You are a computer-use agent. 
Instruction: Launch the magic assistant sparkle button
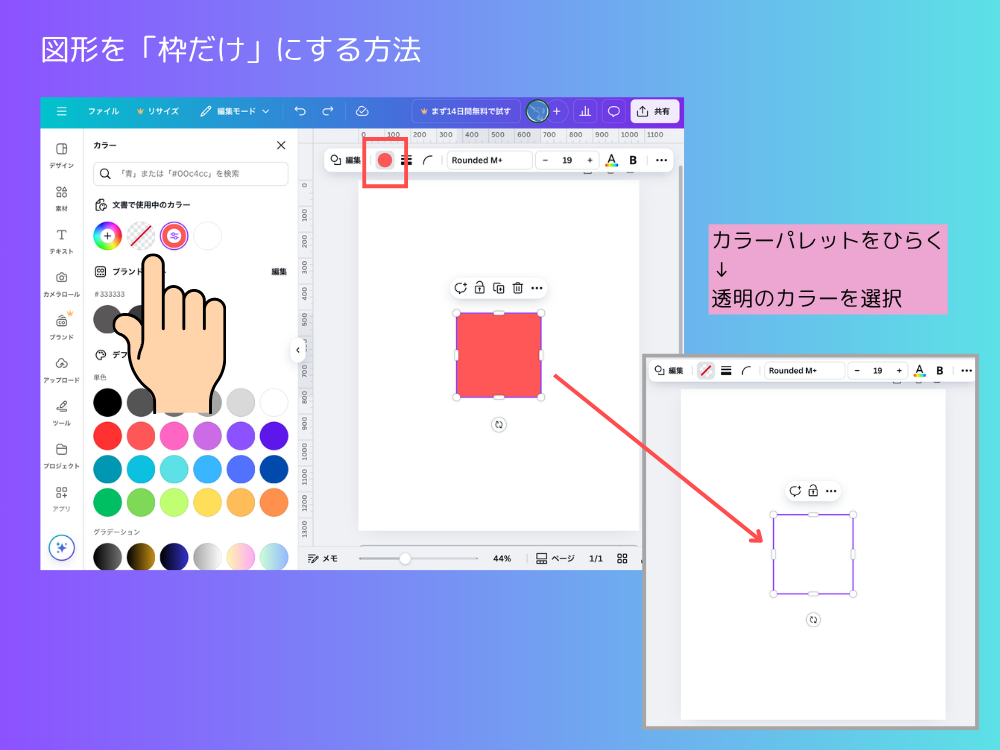[62, 547]
